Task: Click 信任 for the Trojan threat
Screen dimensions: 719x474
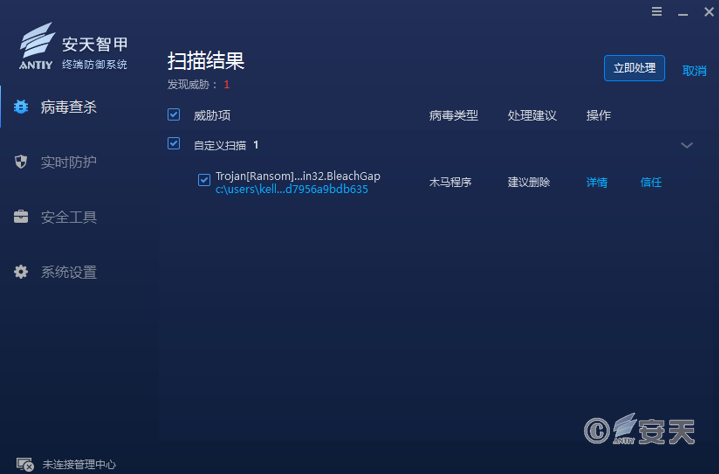Action: pos(651,182)
